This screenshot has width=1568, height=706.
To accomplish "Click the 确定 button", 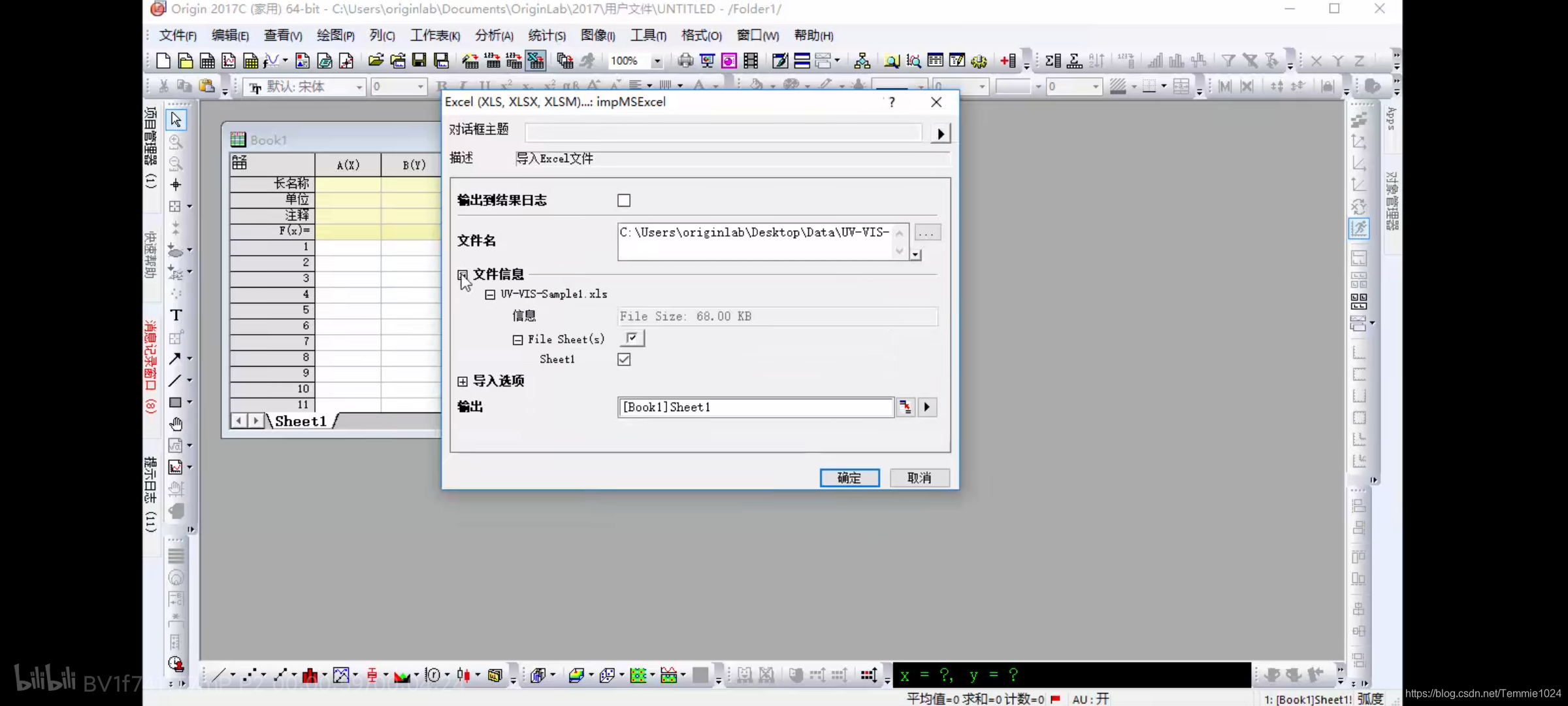I will point(849,478).
